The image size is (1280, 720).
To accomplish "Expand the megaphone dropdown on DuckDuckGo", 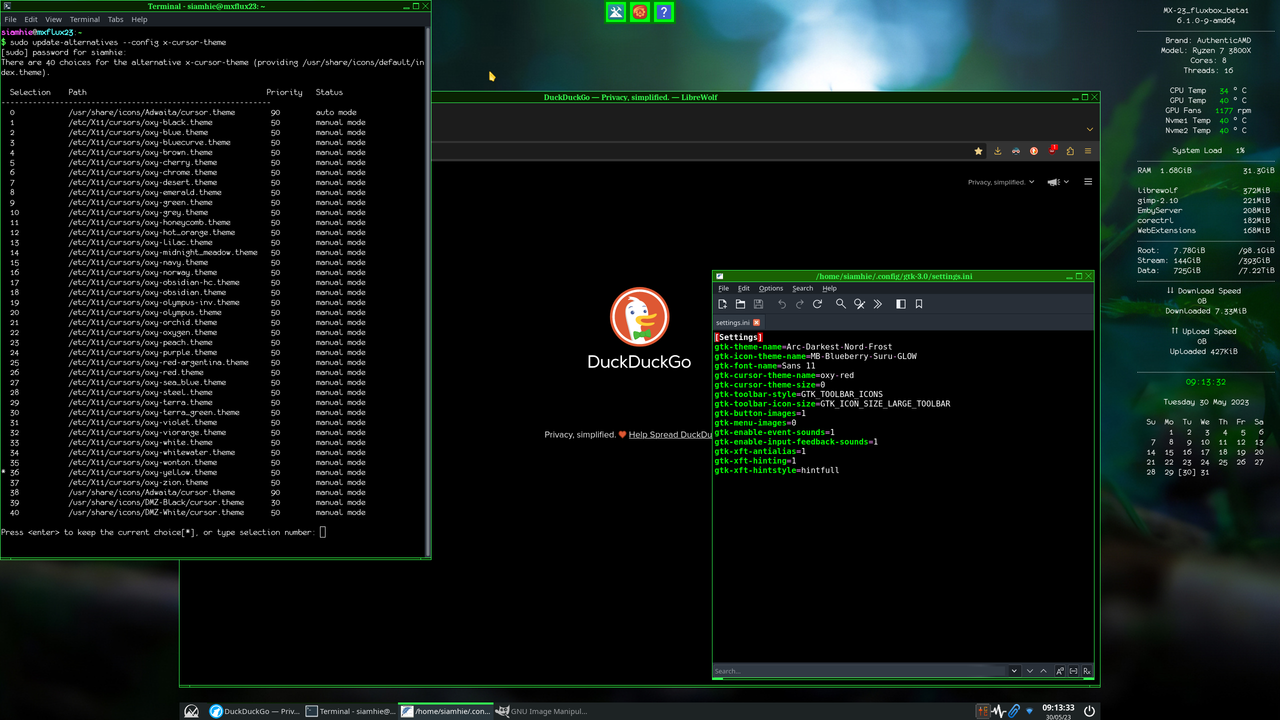I will (x=1058, y=182).
